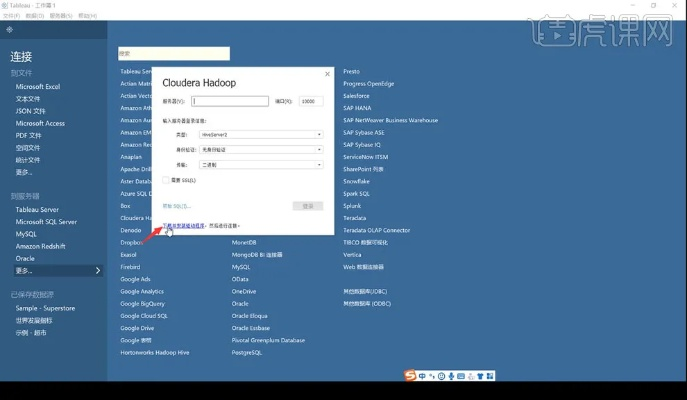Select Microsoft Access connector

(40, 124)
